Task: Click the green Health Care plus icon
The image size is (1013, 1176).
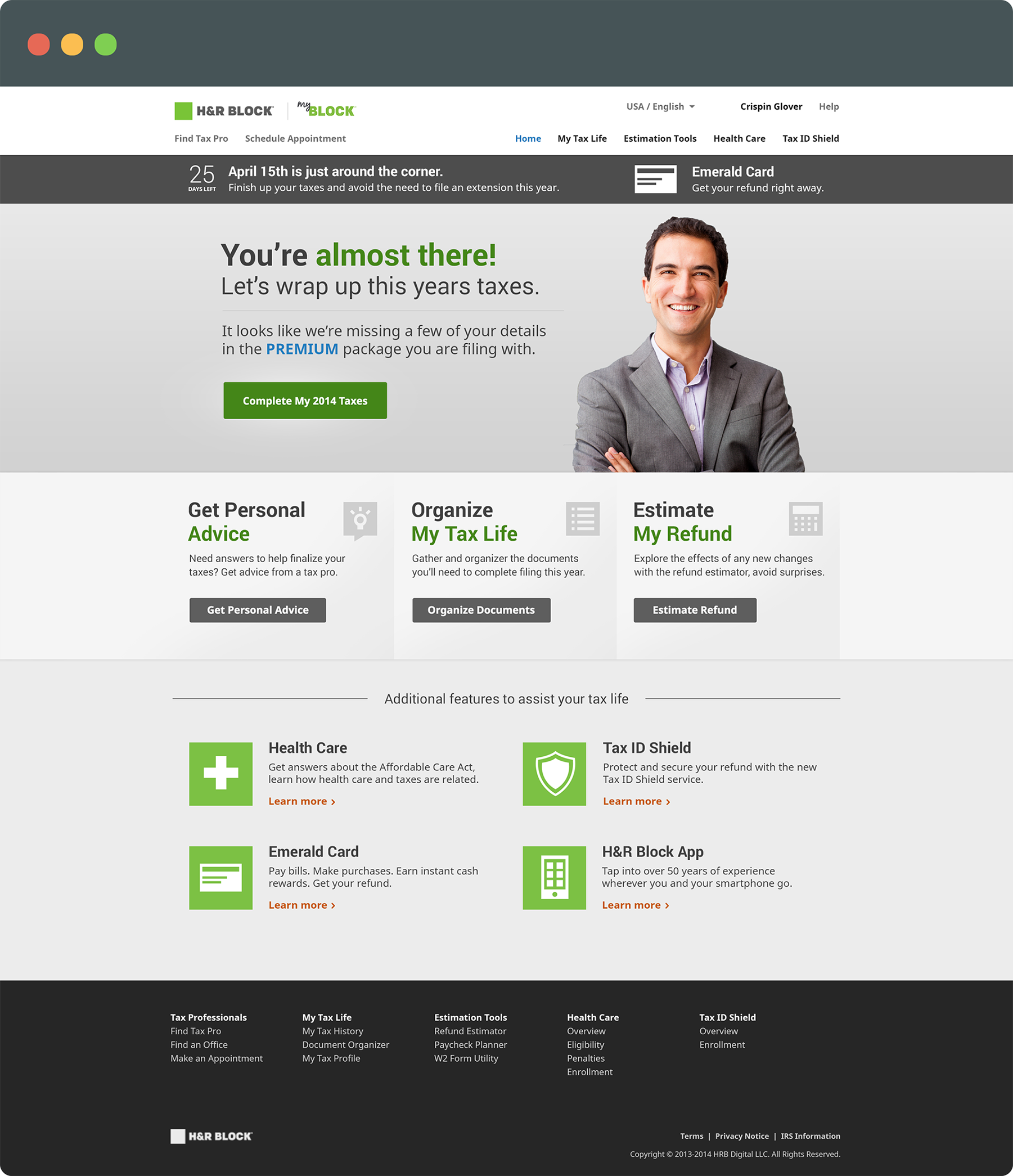Action: (220, 774)
